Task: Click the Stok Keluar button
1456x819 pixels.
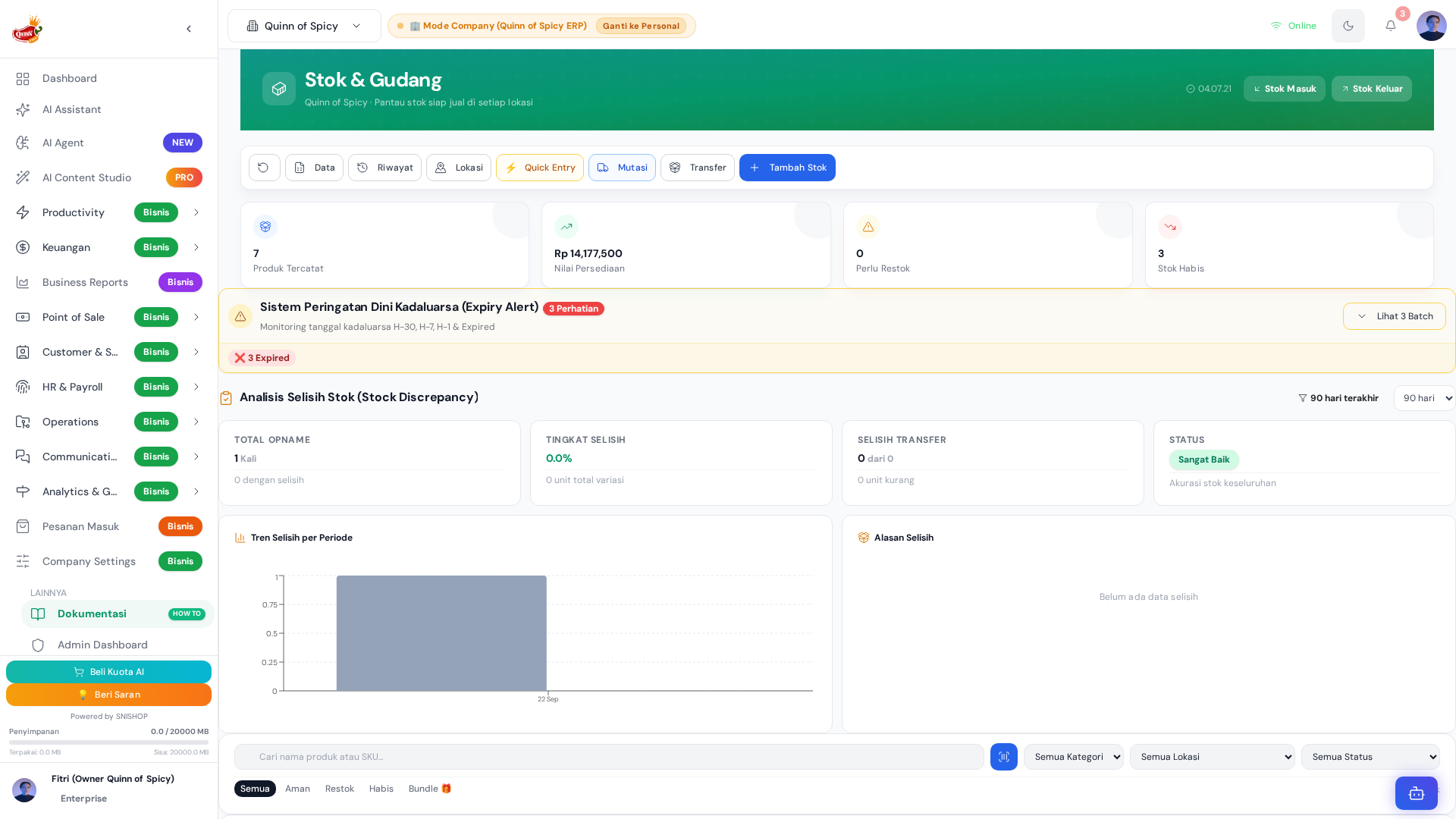Action: point(1371,89)
